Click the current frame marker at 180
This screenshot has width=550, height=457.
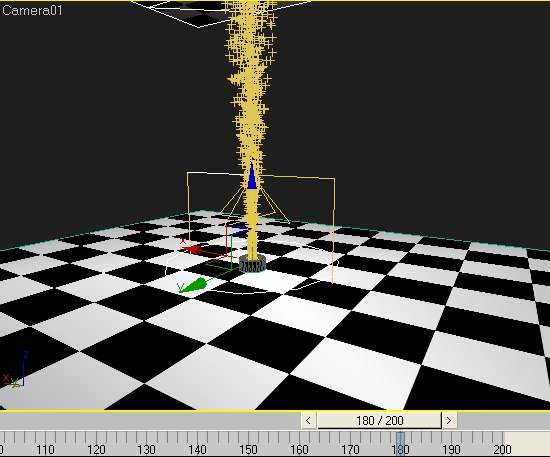click(400, 443)
